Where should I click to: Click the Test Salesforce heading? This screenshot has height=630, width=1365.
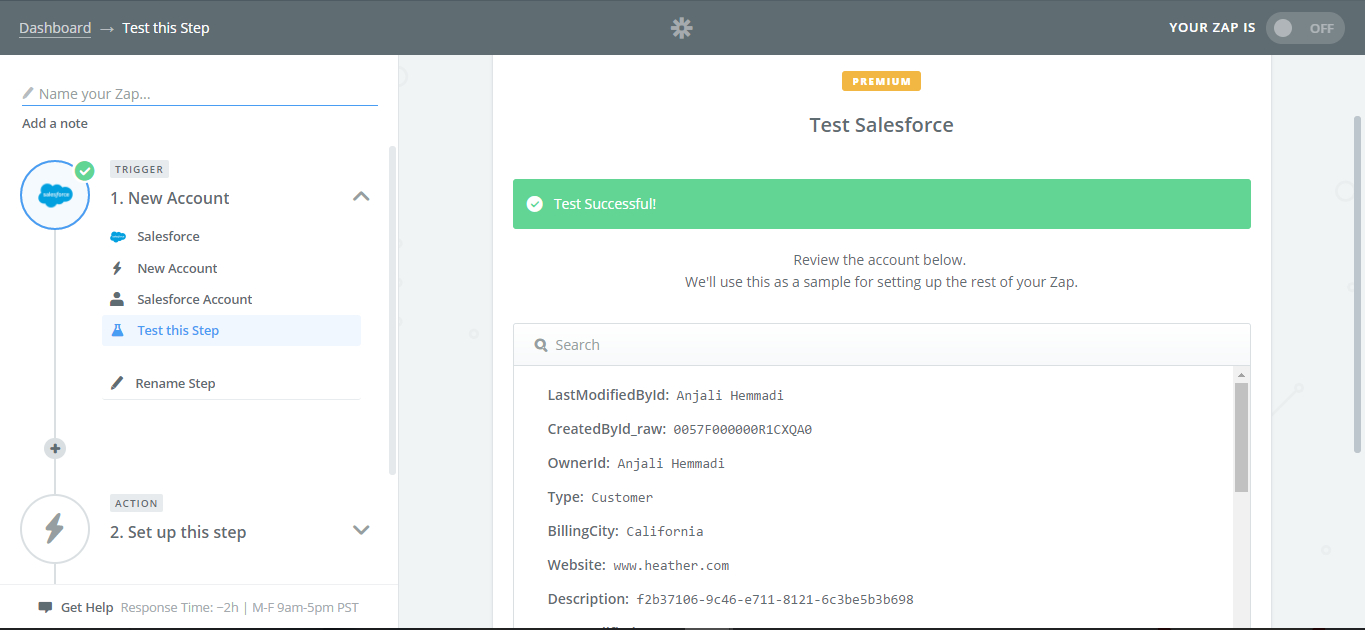point(881,125)
